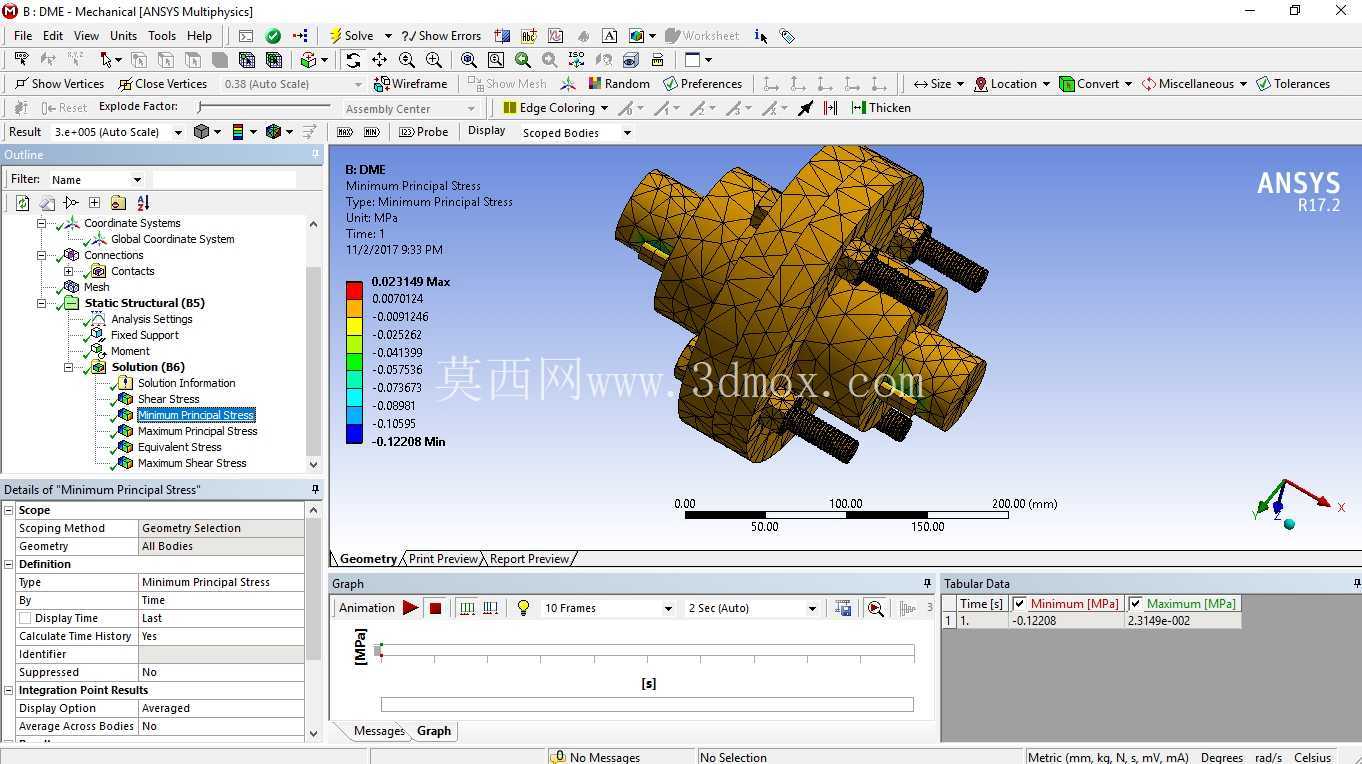This screenshot has width=1362, height=764.
Task: Click the Solve lightning button
Action: click(x=351, y=35)
